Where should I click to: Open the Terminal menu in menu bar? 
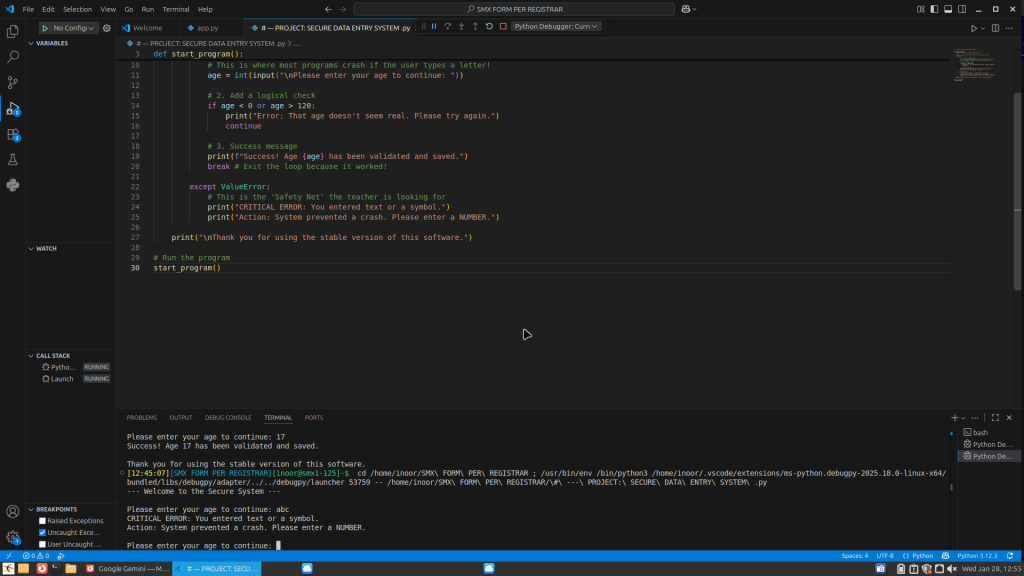[x=176, y=9]
